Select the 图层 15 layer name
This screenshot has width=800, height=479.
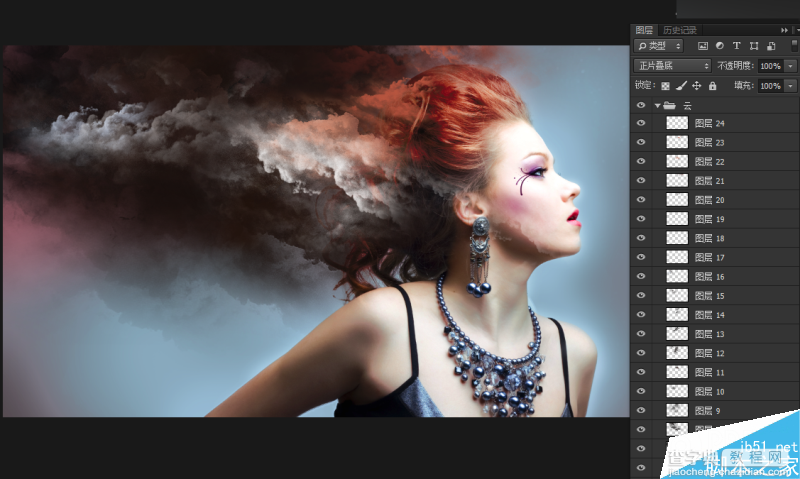pyautogui.click(x=710, y=296)
